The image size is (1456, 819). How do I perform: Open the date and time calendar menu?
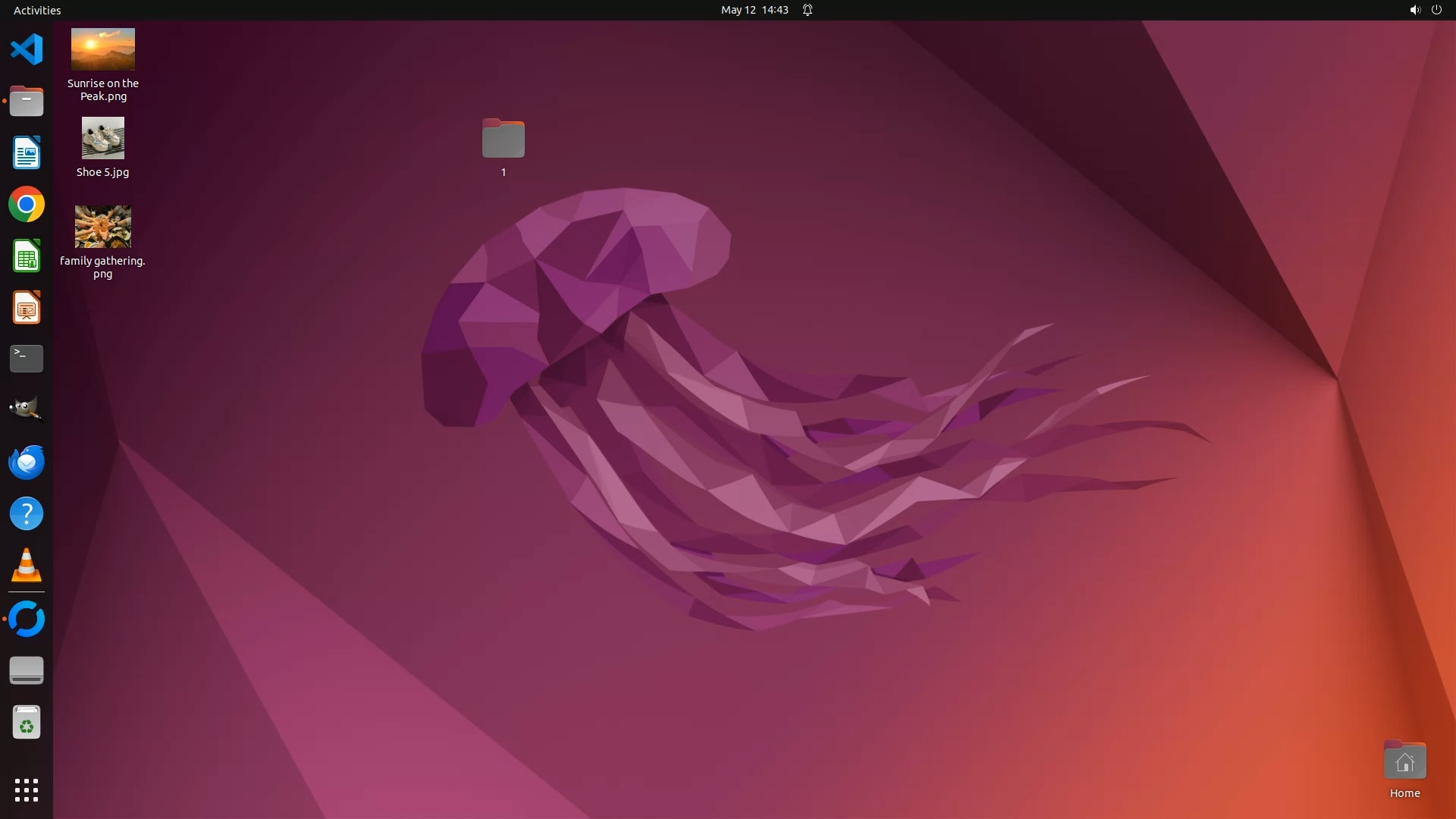(x=755, y=10)
